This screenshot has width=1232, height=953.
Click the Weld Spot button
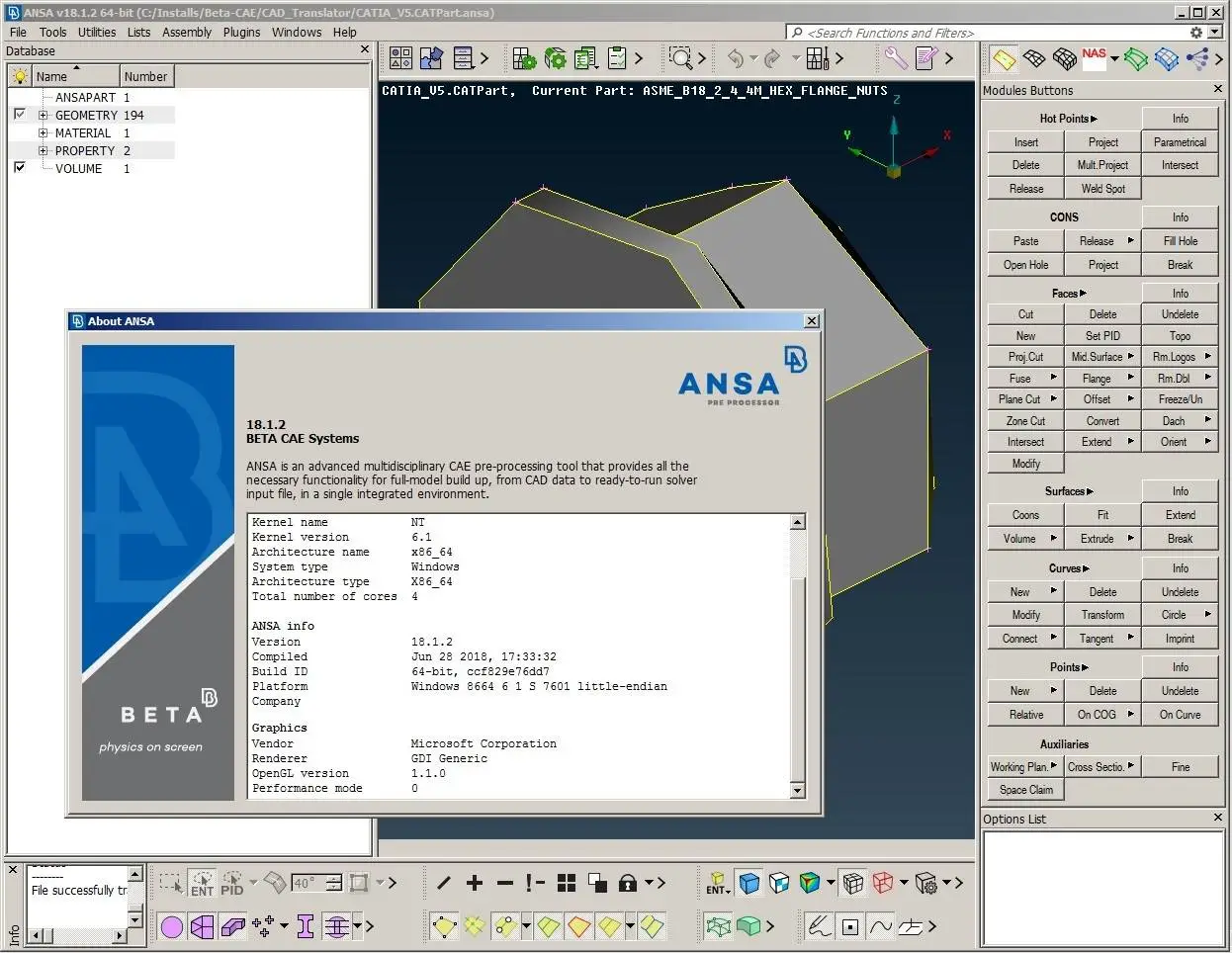click(x=1102, y=189)
